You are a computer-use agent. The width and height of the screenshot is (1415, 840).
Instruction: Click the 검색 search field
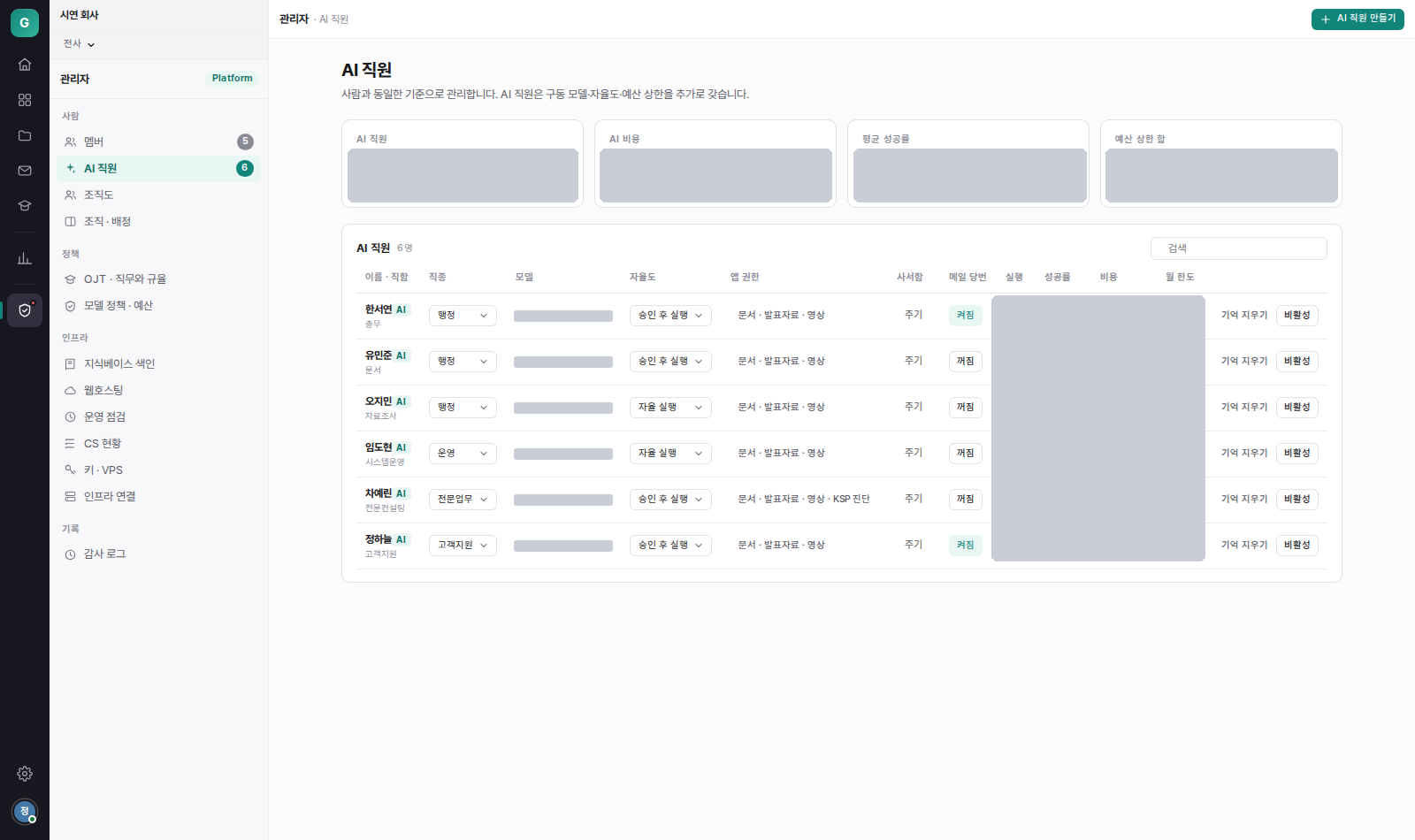(x=1238, y=248)
